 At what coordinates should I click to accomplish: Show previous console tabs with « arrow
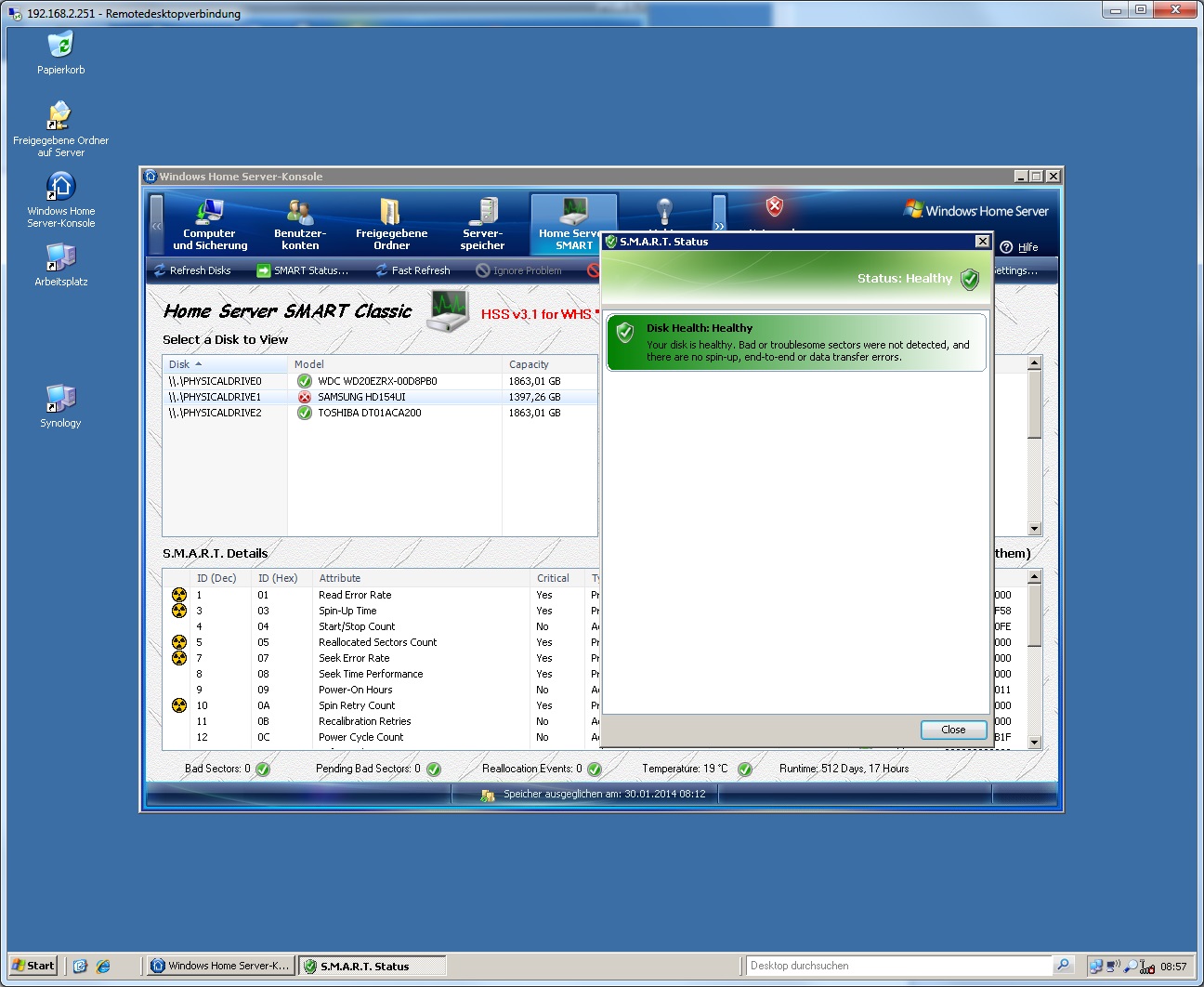pos(156,225)
